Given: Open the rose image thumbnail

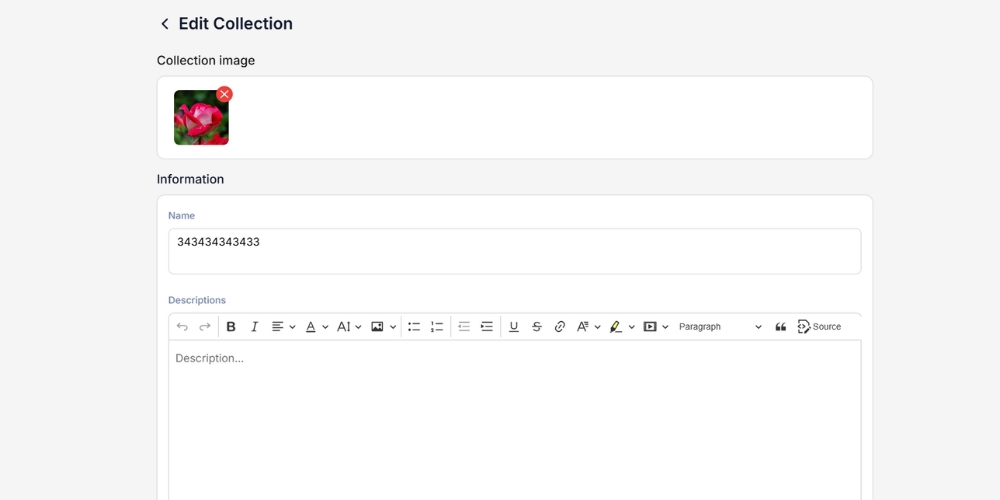Looking at the screenshot, I should coord(201,117).
